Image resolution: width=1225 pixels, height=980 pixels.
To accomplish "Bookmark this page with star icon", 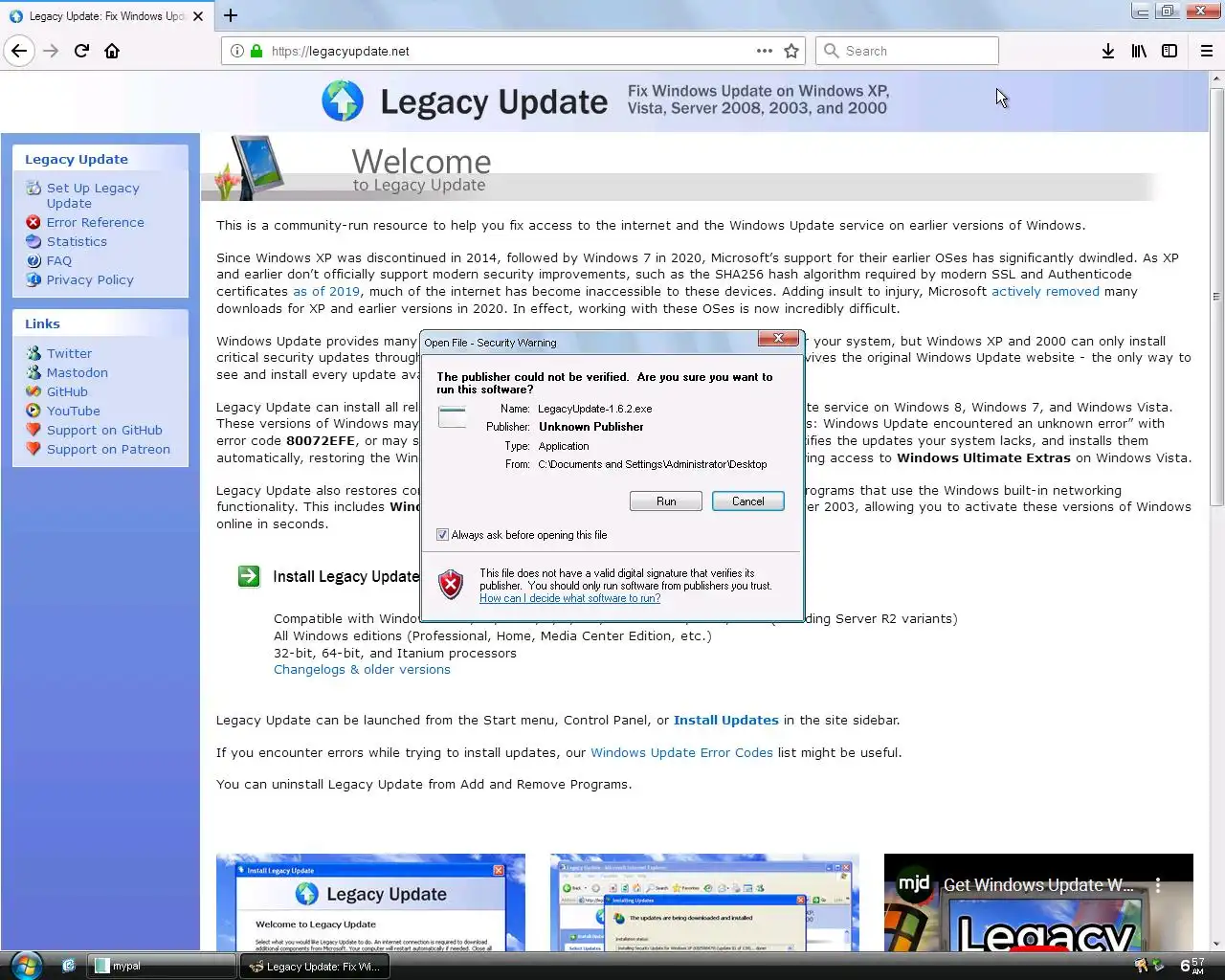I will (791, 51).
